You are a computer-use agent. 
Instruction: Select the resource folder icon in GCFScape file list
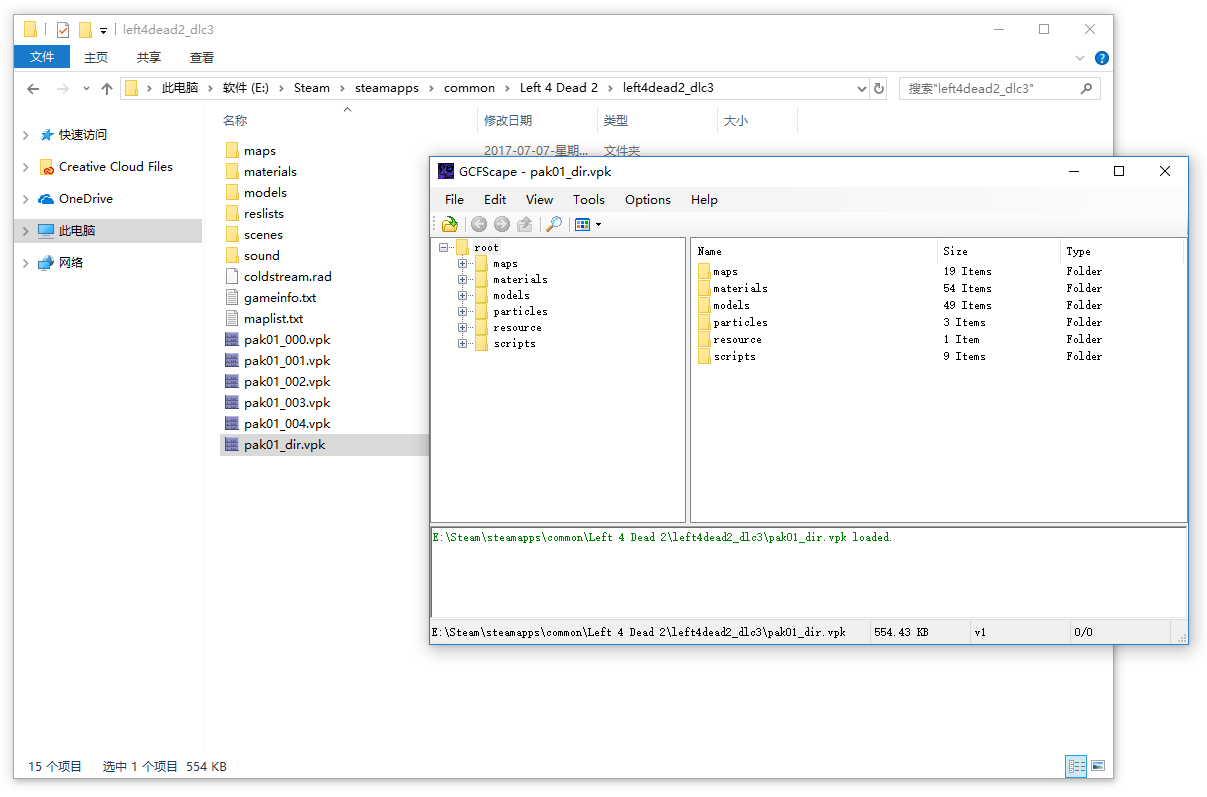(704, 339)
